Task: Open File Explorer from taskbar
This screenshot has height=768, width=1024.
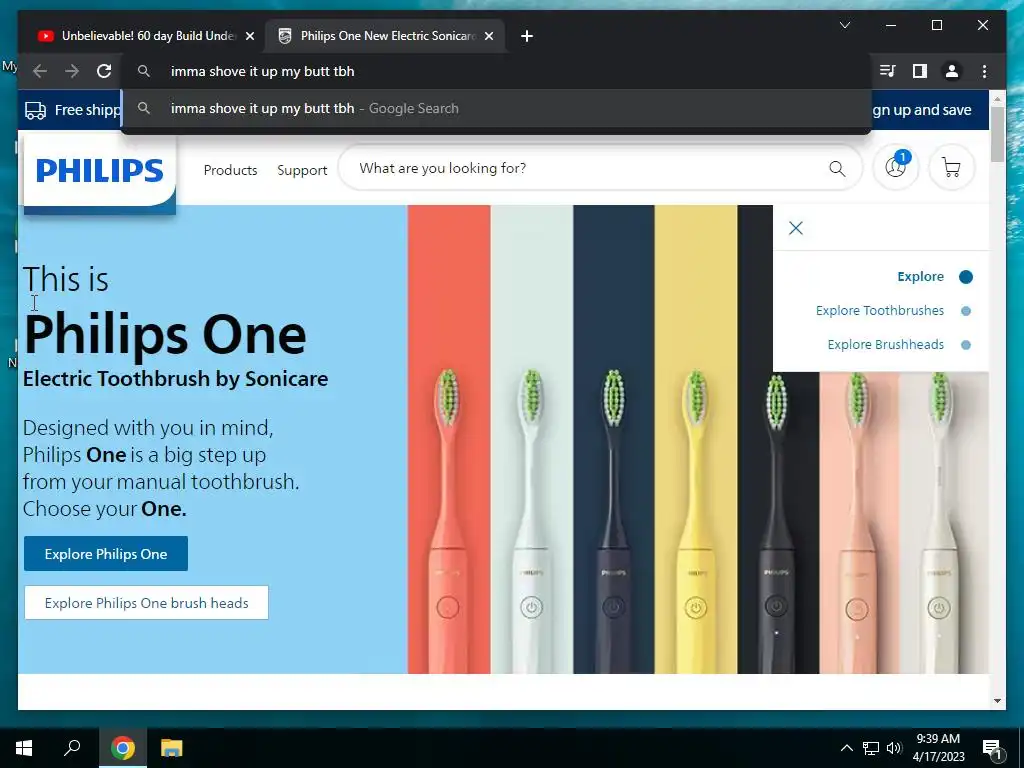Action: coord(172,748)
